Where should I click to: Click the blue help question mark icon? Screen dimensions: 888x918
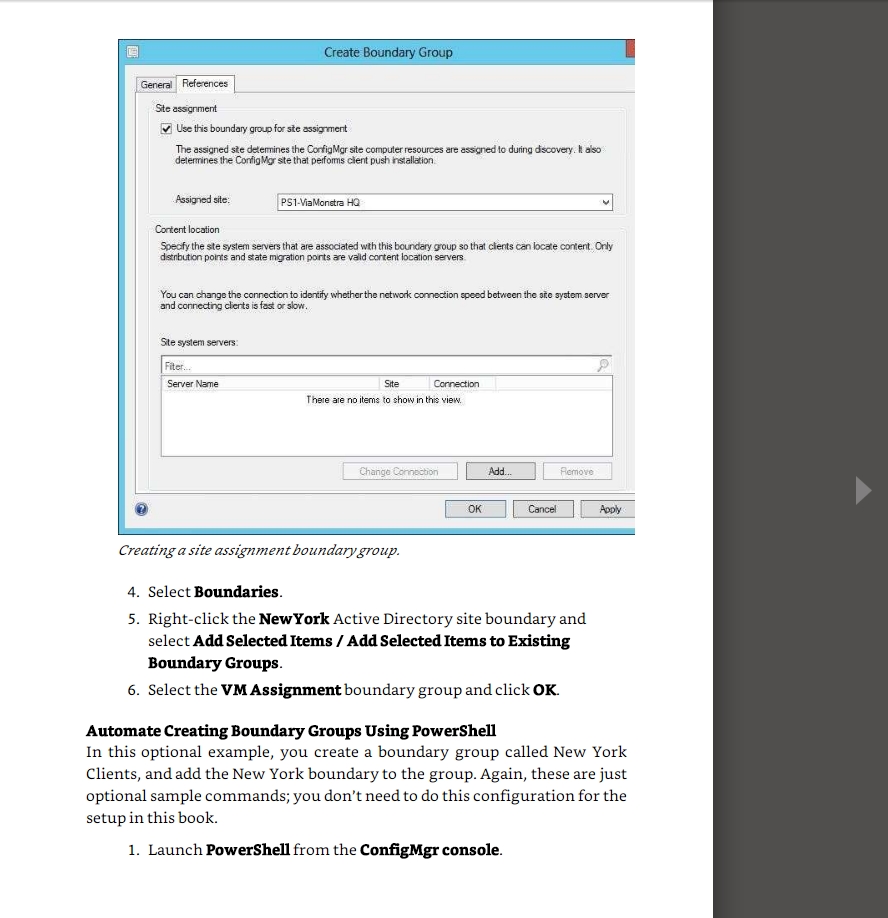tap(141, 509)
